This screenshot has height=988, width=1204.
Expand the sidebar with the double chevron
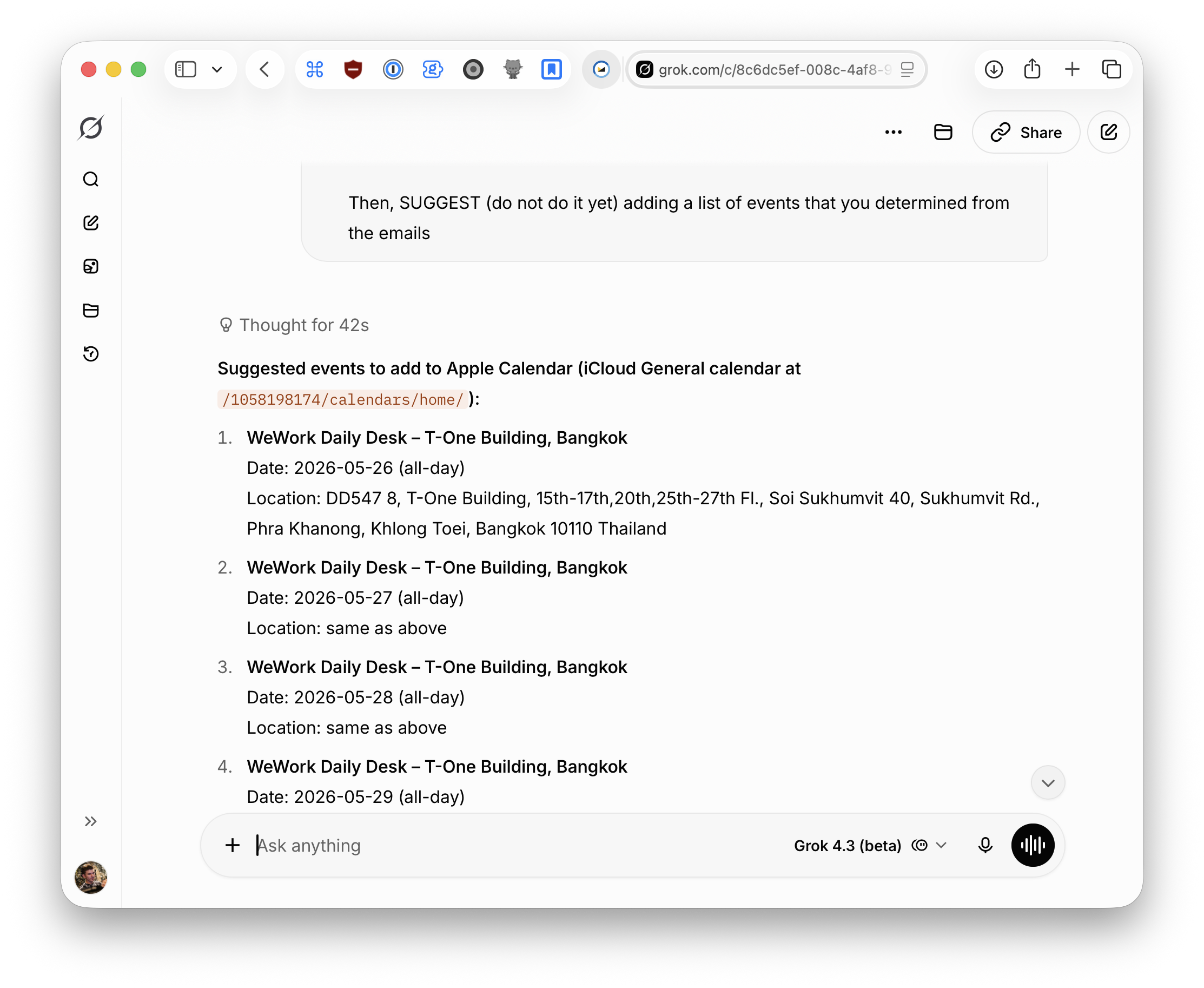91,821
